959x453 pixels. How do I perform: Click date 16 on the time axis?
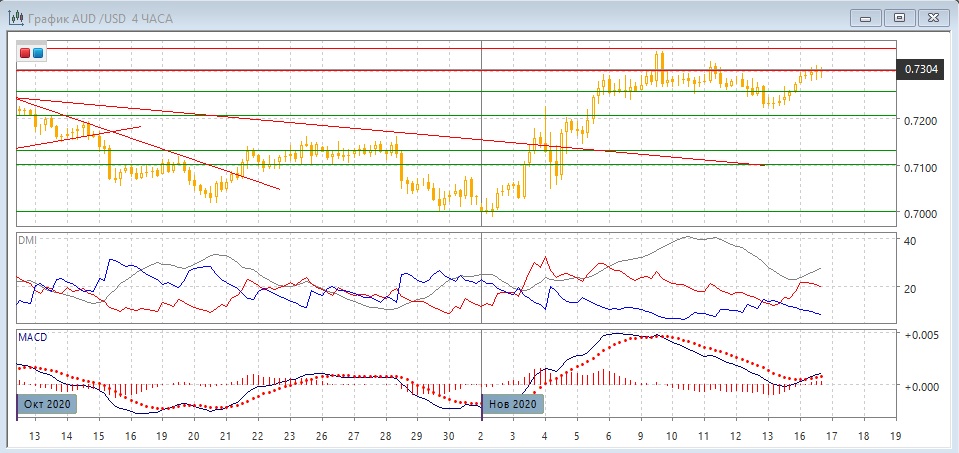(799, 437)
